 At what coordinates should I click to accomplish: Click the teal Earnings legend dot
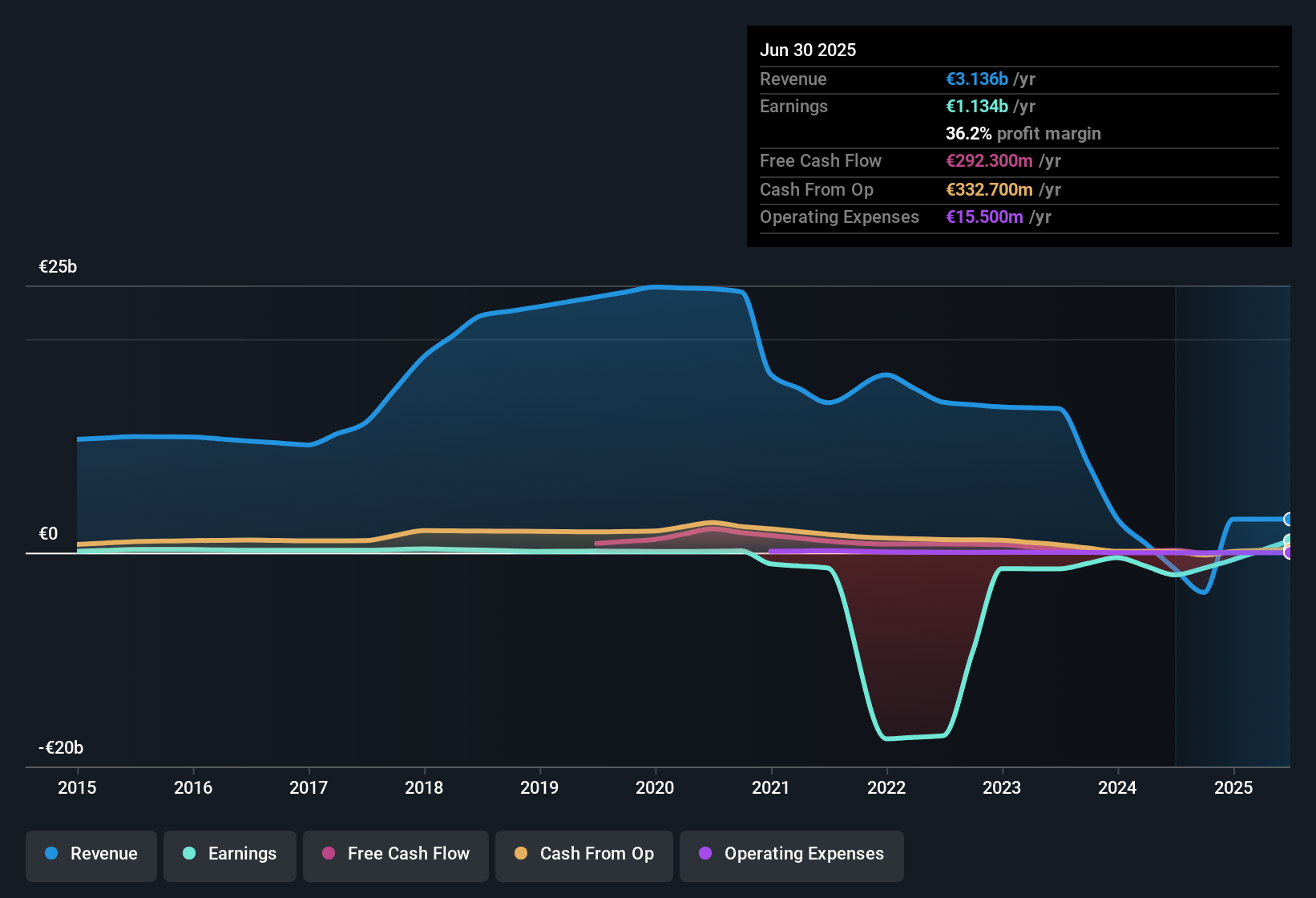click(x=188, y=854)
